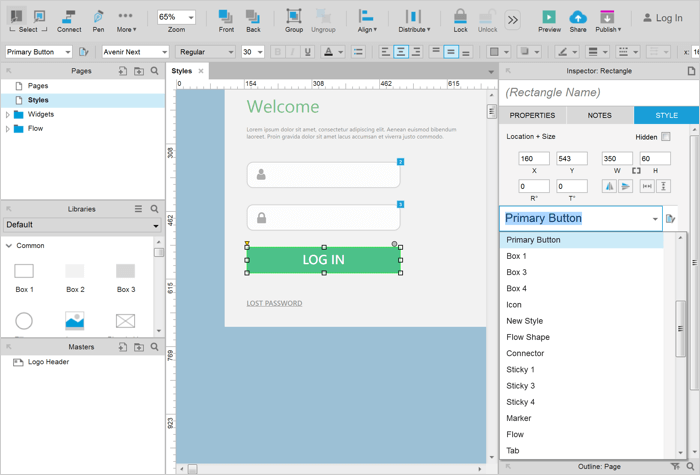Image resolution: width=700 pixels, height=475 pixels.
Task: Toggle italic text formatting
Action: click(292, 52)
